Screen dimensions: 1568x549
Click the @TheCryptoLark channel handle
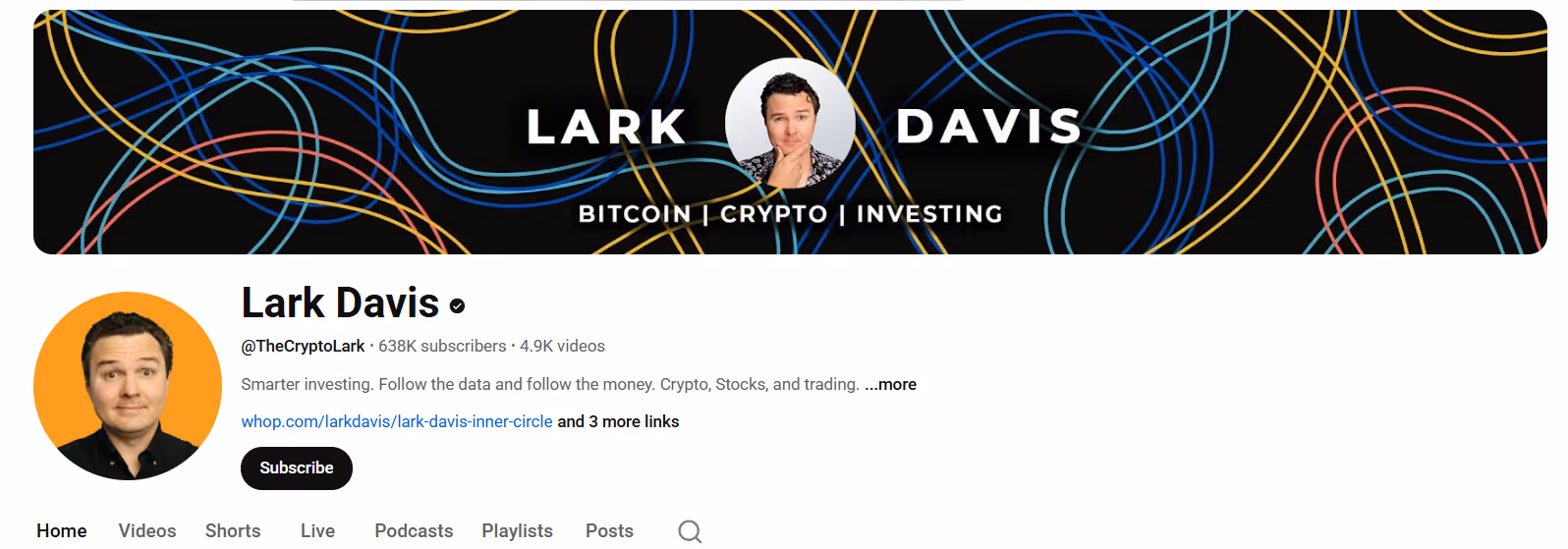pos(303,346)
